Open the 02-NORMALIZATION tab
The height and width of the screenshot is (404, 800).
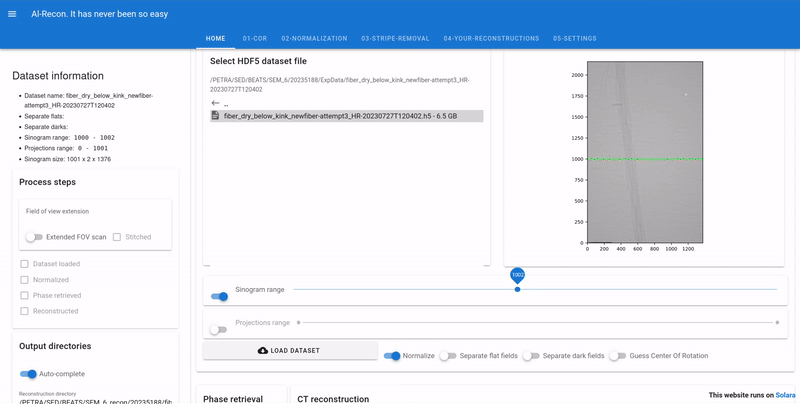[314, 38]
